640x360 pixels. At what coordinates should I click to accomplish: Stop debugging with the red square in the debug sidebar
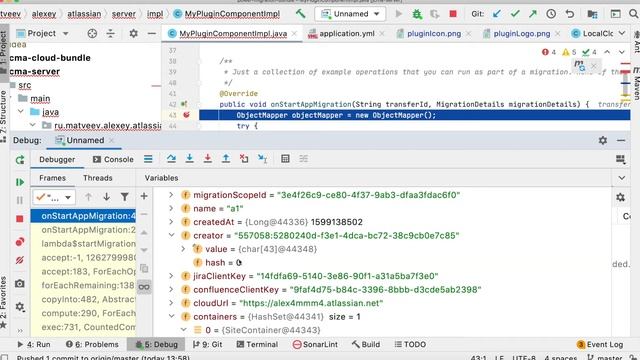pyautogui.click(x=20, y=219)
